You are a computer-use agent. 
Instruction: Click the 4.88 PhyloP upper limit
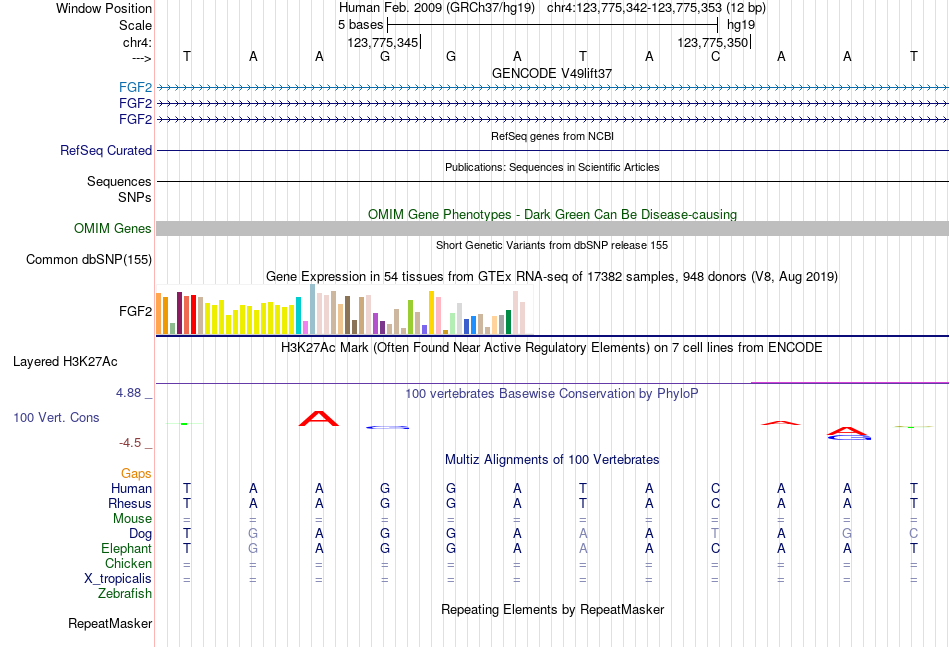128,393
